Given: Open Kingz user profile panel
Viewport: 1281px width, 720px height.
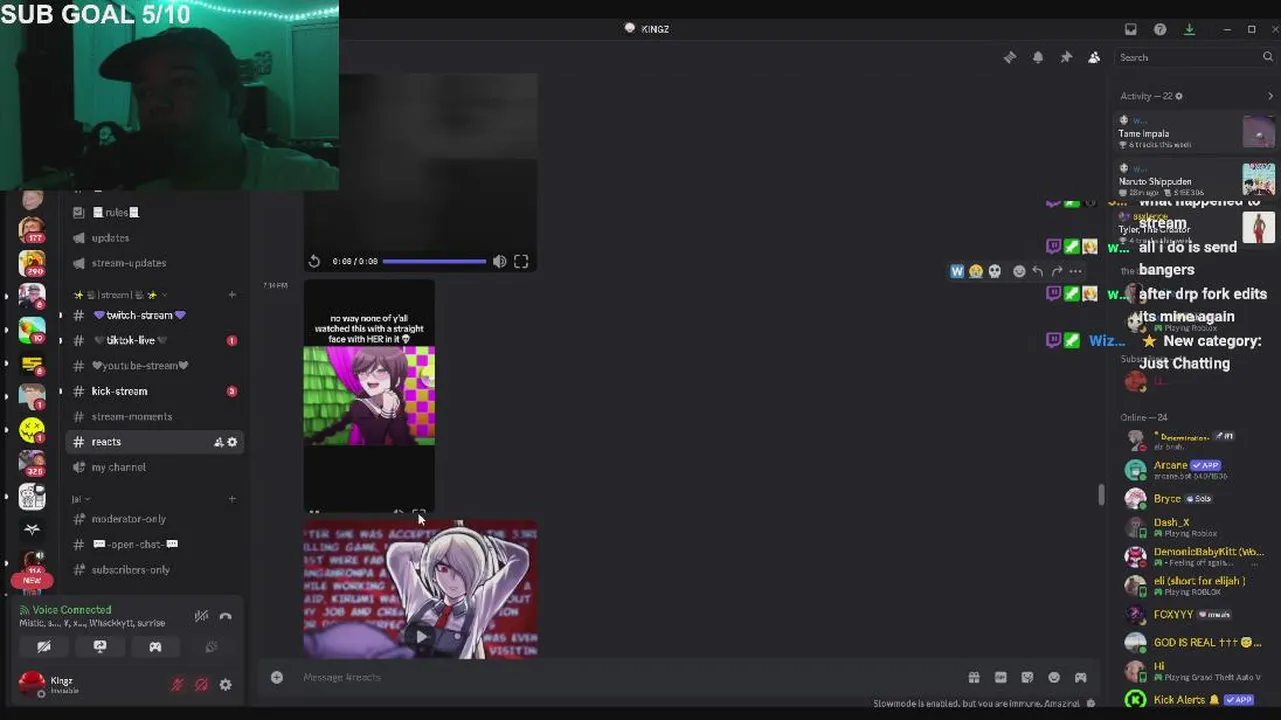Looking at the screenshot, I should point(60,684).
